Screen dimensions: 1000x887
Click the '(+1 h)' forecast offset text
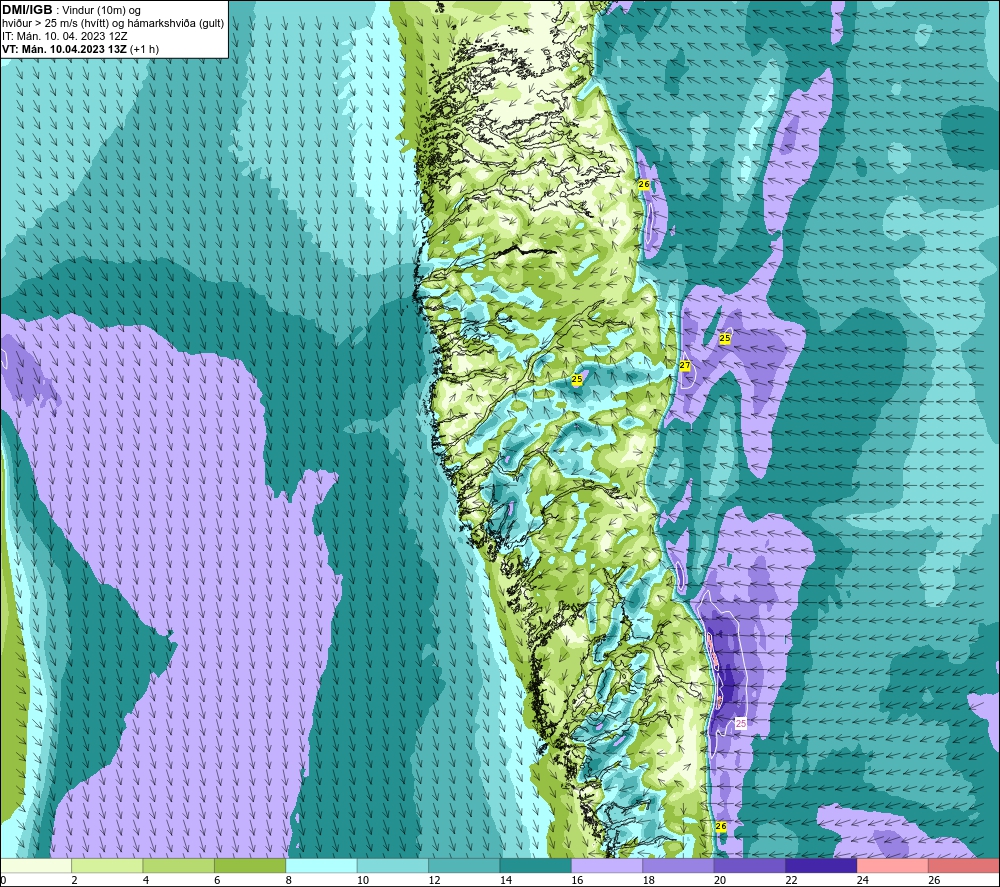[x=144, y=49]
